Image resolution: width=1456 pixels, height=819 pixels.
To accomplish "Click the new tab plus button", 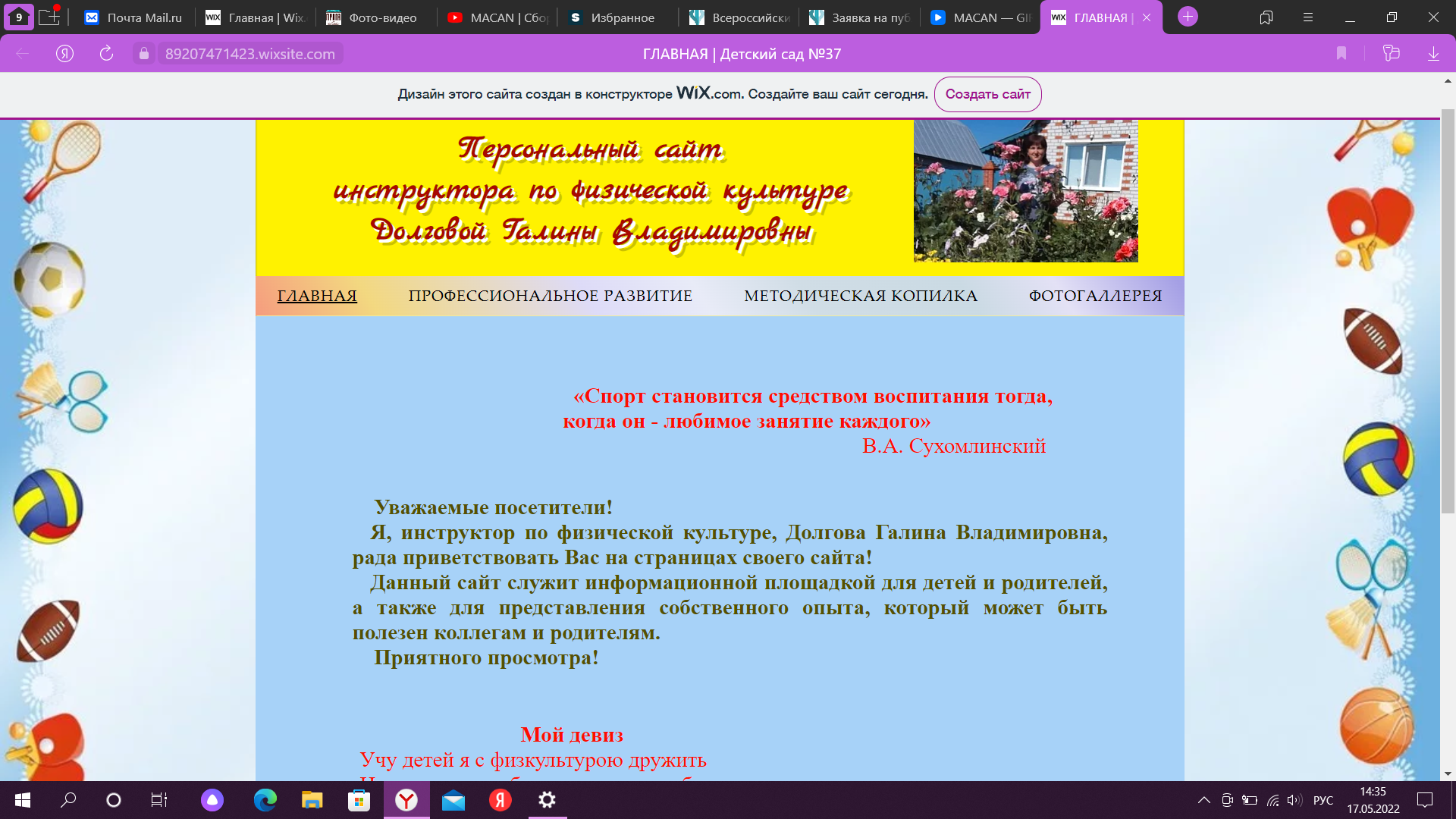I will [1188, 17].
